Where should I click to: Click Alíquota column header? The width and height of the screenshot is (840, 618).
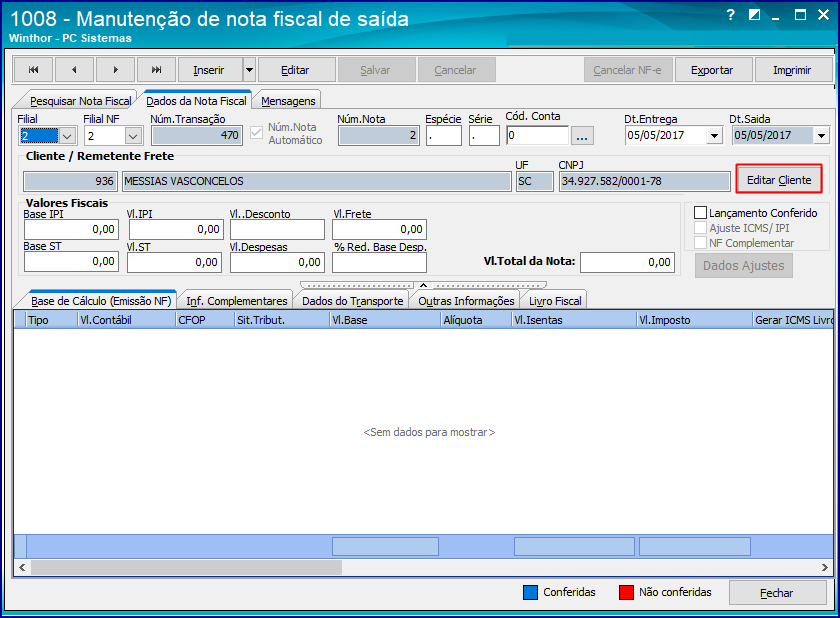click(x=477, y=320)
